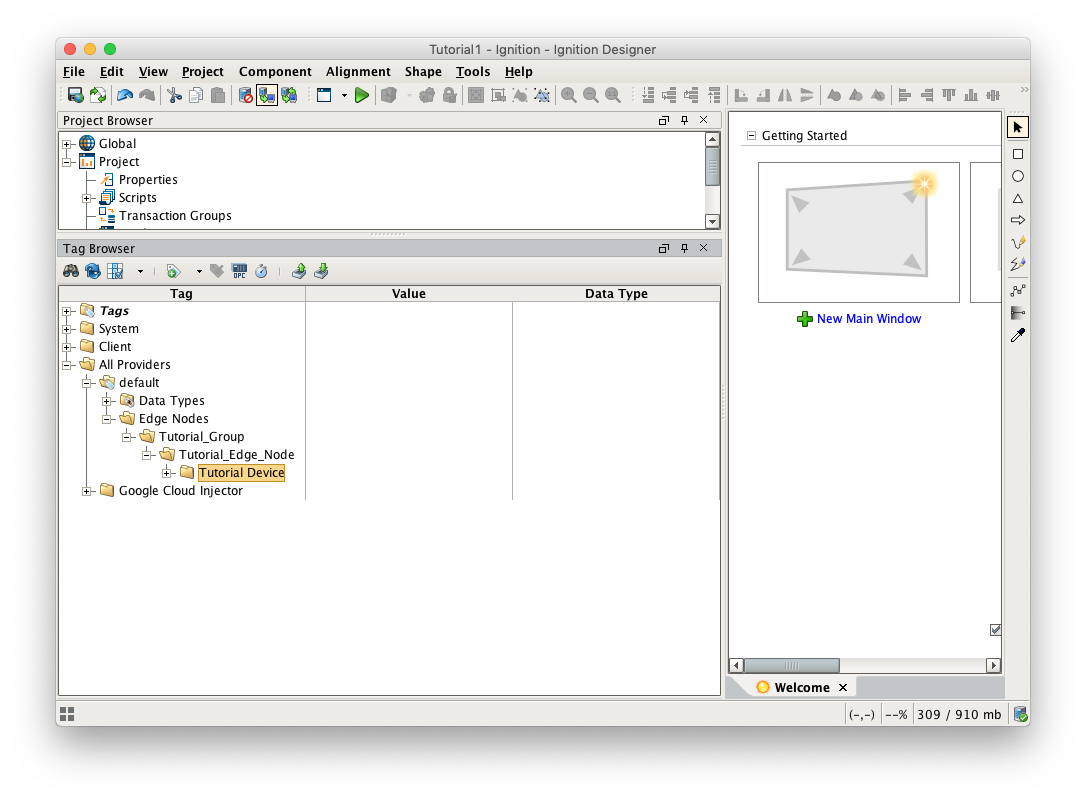
Task: Open the new tag dropdown arrow
Action: tap(199, 271)
